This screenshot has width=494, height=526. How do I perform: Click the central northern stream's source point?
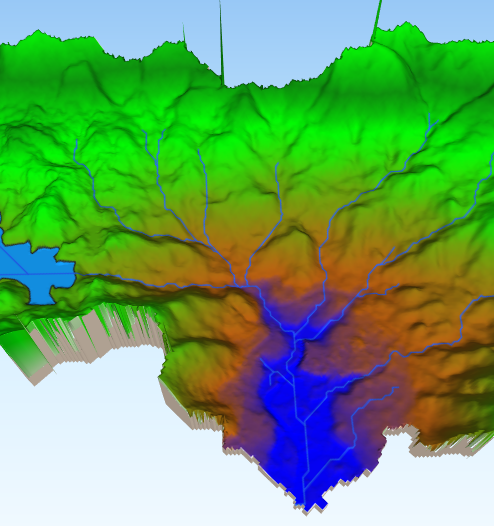click(x=277, y=164)
